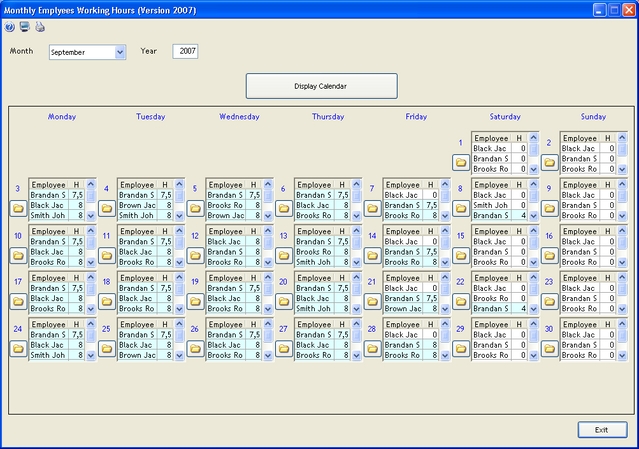Open the folder for day 8
Screen dimensions: 639x449
[x=461, y=209]
